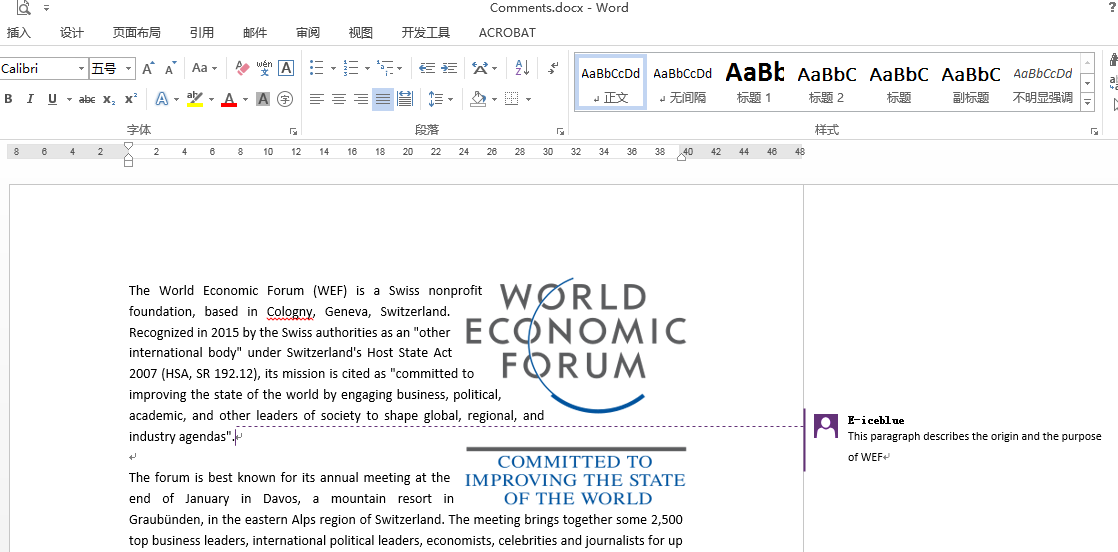This screenshot has height=552, width=1118.
Task: Toggle character border
Action: pyautogui.click(x=286, y=68)
